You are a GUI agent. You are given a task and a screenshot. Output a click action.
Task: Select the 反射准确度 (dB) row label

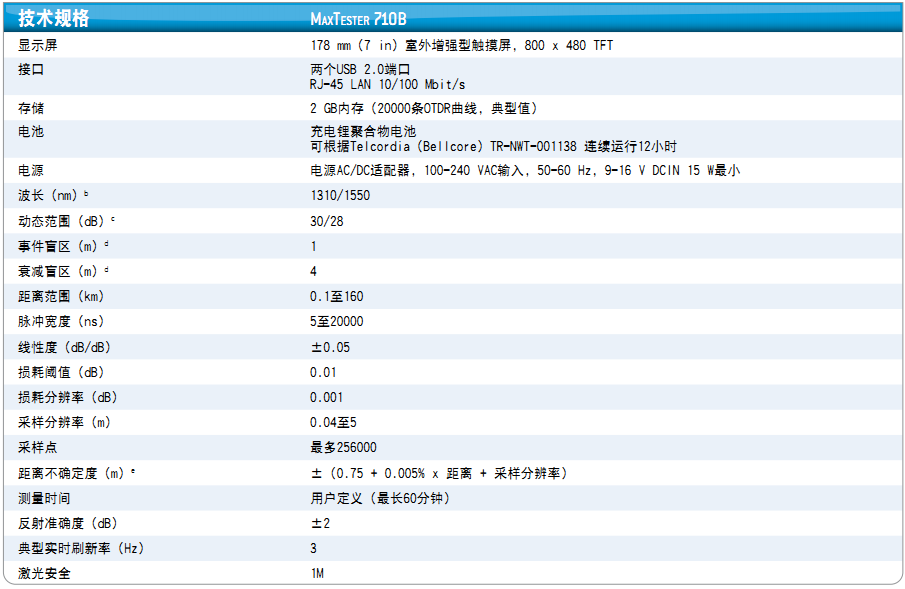68,523
